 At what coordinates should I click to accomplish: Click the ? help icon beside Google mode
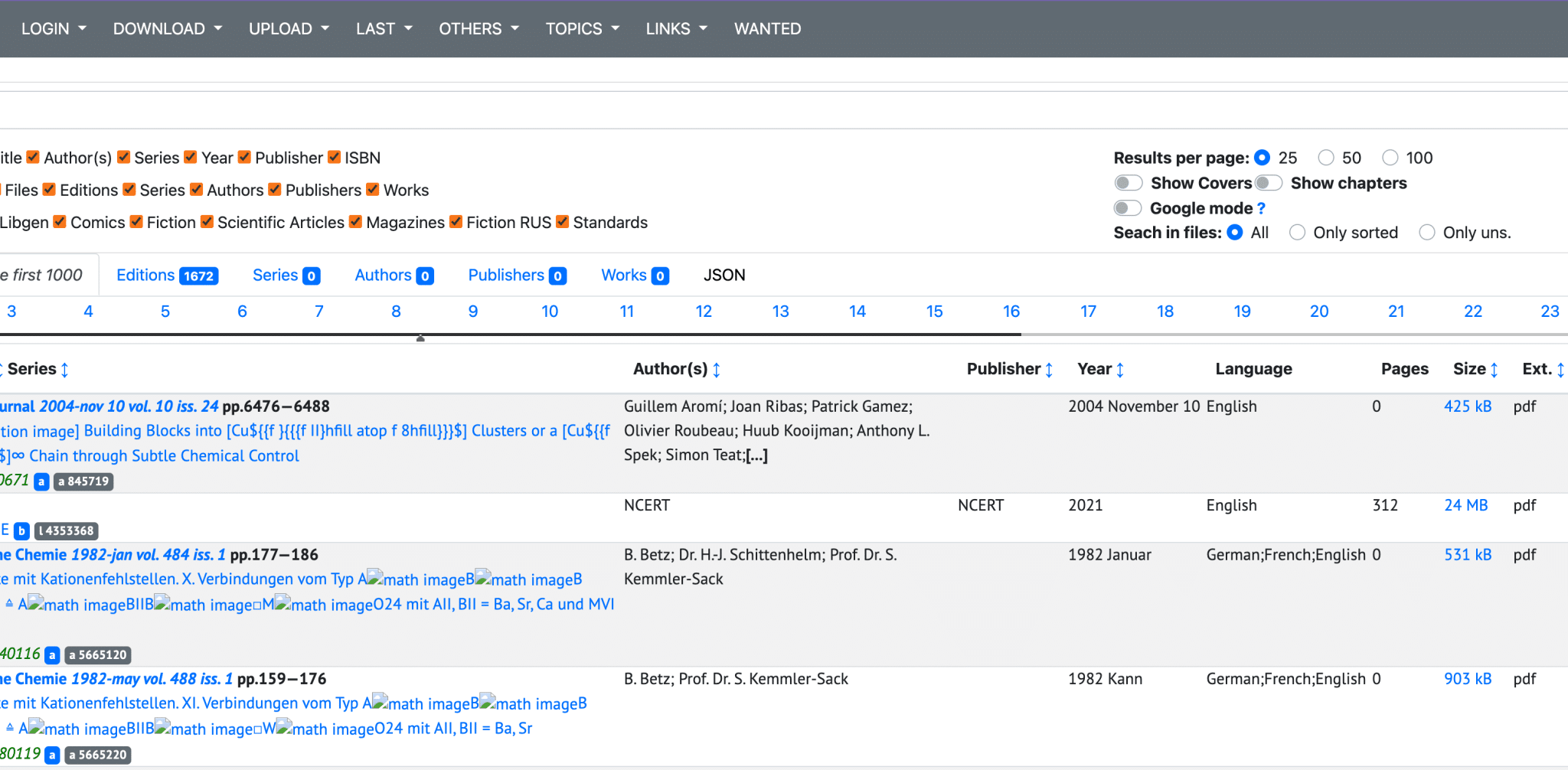[x=1260, y=208]
